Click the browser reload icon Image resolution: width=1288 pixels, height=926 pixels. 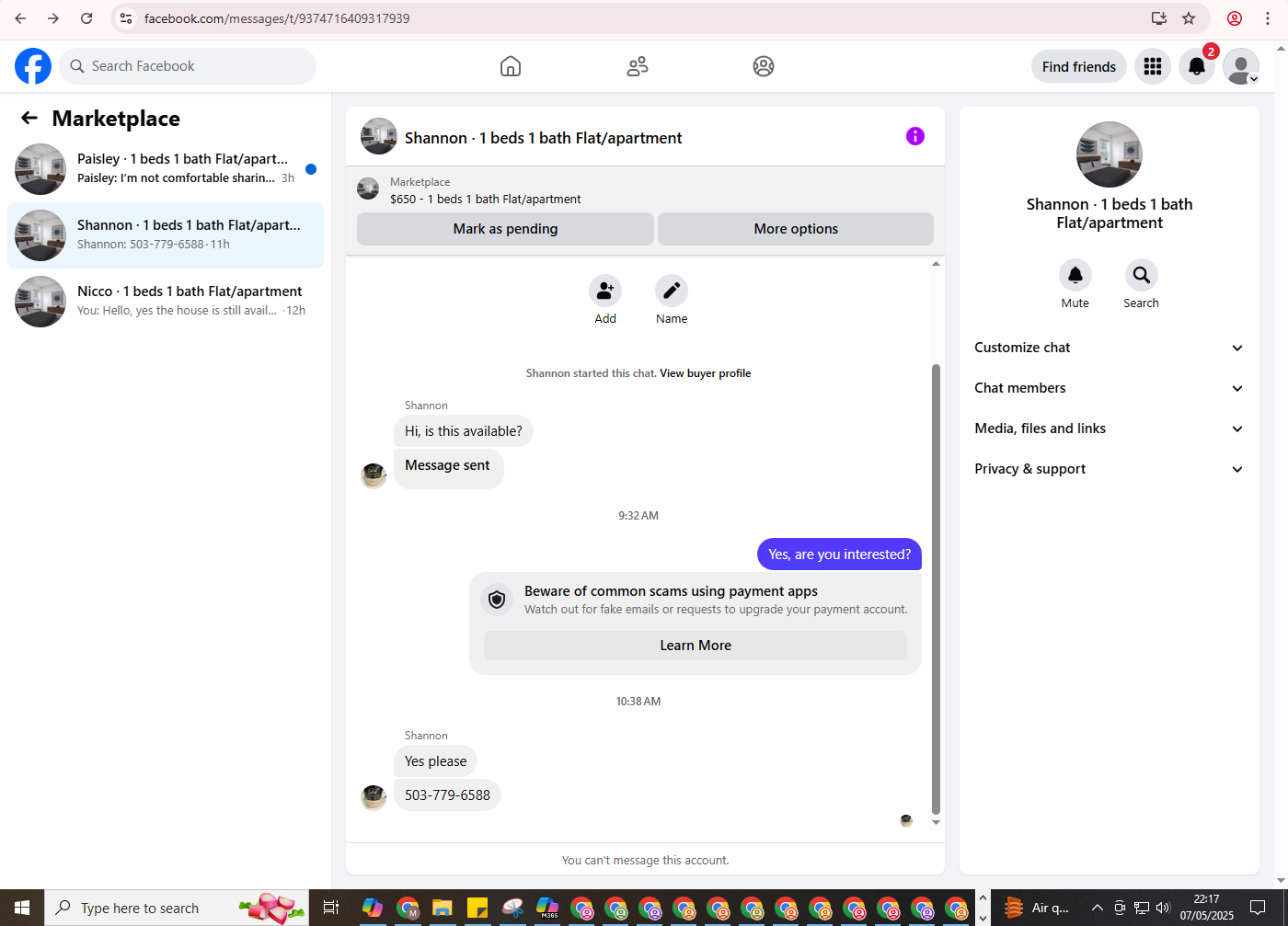[x=86, y=18]
